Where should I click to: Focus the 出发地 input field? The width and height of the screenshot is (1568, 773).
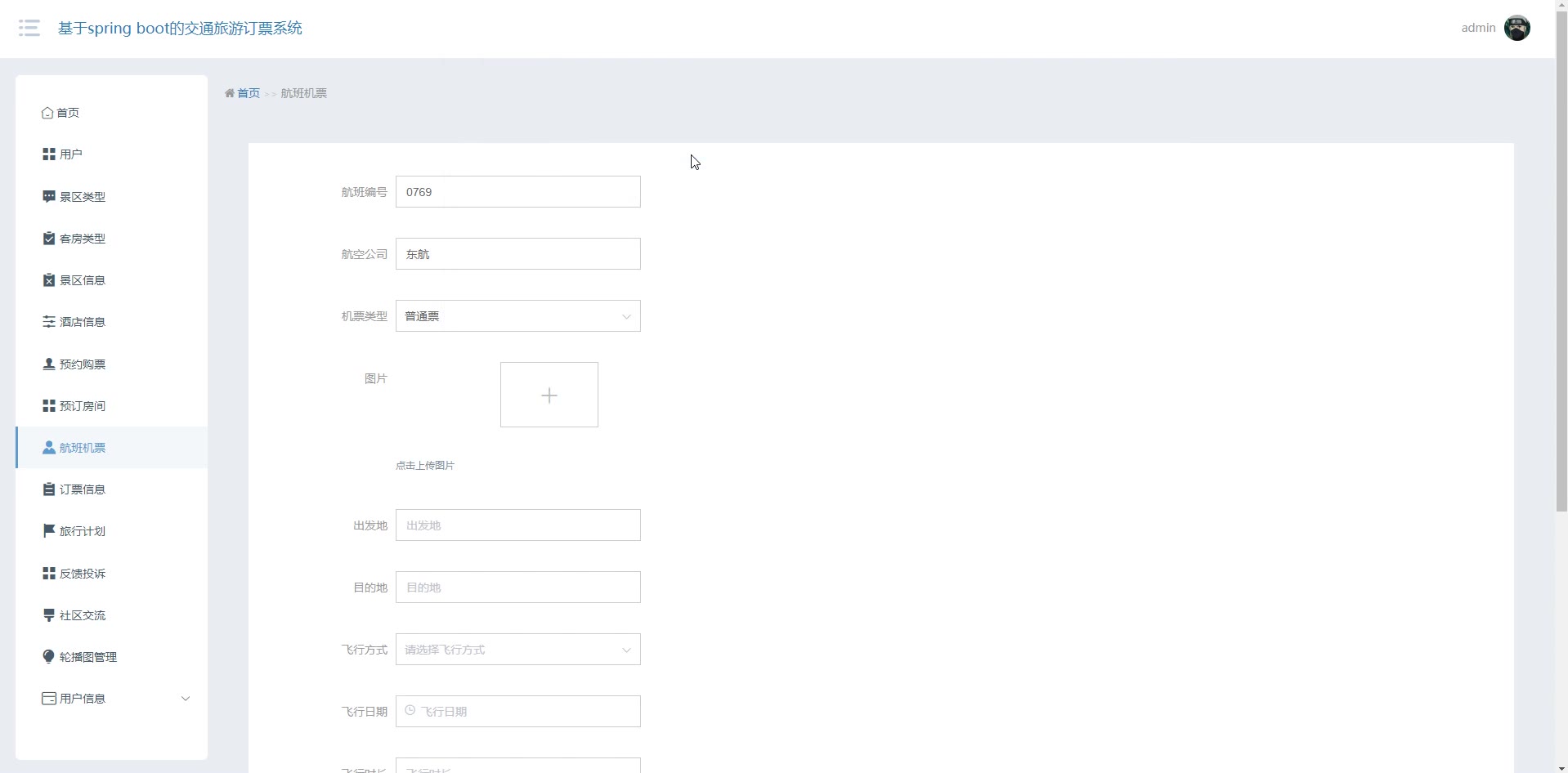coord(518,525)
